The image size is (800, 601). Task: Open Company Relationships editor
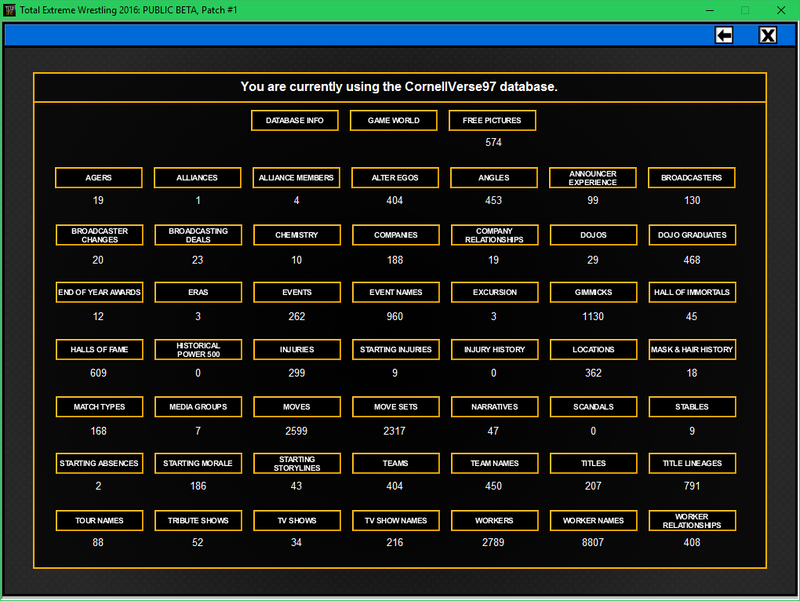pos(495,235)
